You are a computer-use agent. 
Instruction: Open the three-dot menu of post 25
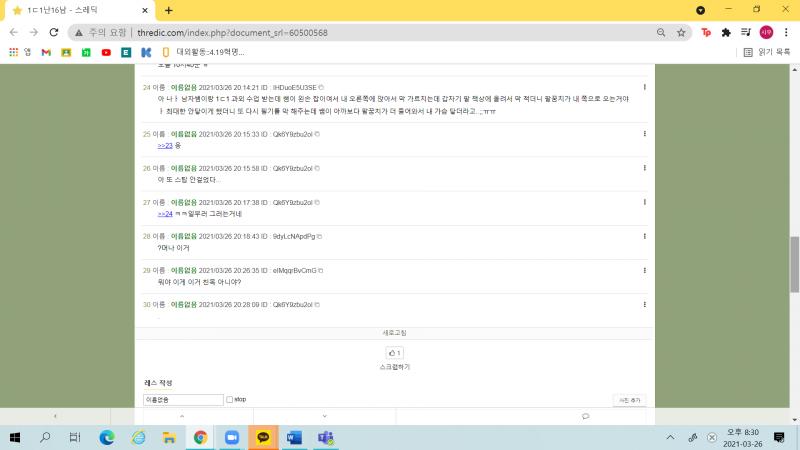pyautogui.click(x=644, y=134)
